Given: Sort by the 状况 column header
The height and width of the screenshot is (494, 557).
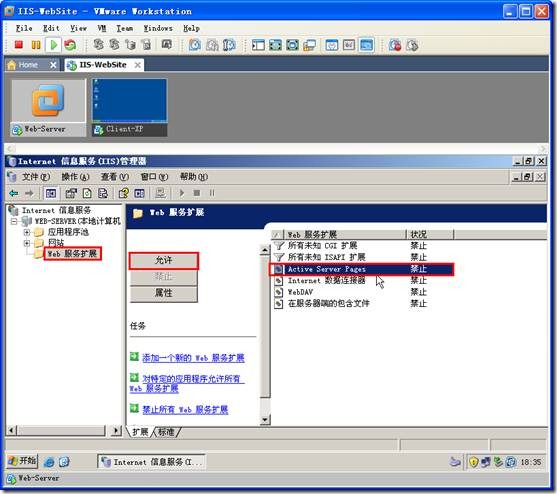Looking at the screenshot, I should coord(430,234).
